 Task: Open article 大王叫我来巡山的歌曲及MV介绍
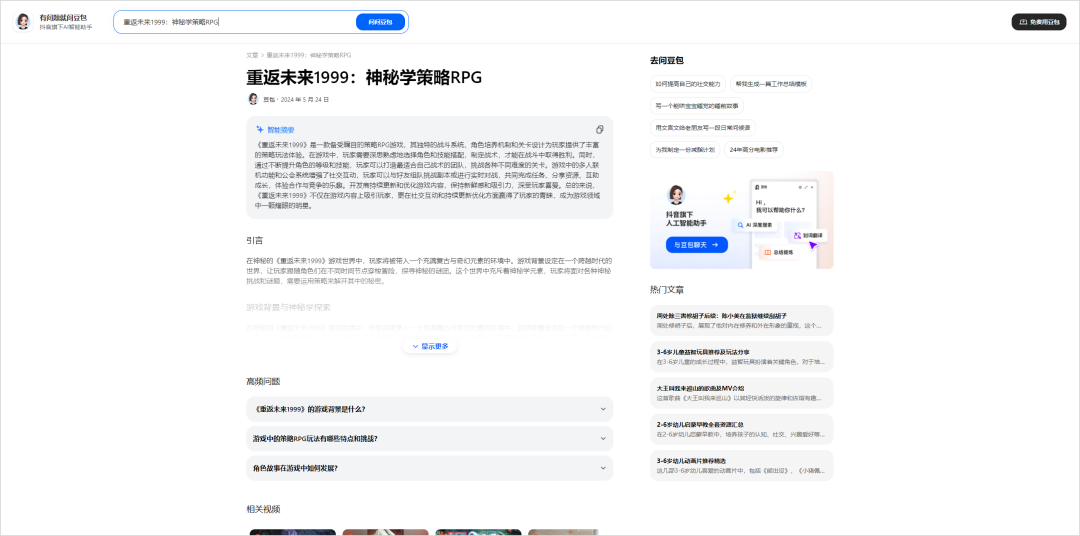(742, 393)
